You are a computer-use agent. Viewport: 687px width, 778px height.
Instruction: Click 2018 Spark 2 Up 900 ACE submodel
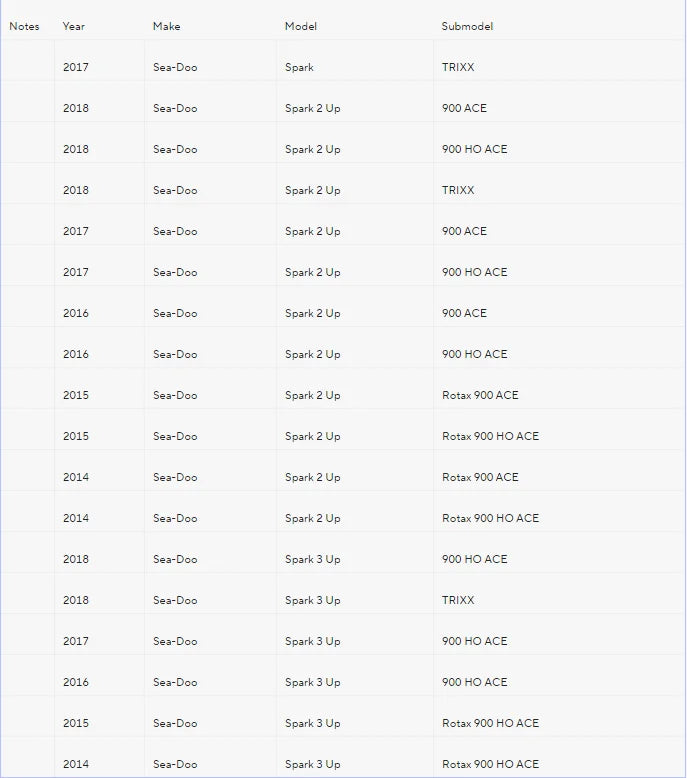(x=464, y=108)
